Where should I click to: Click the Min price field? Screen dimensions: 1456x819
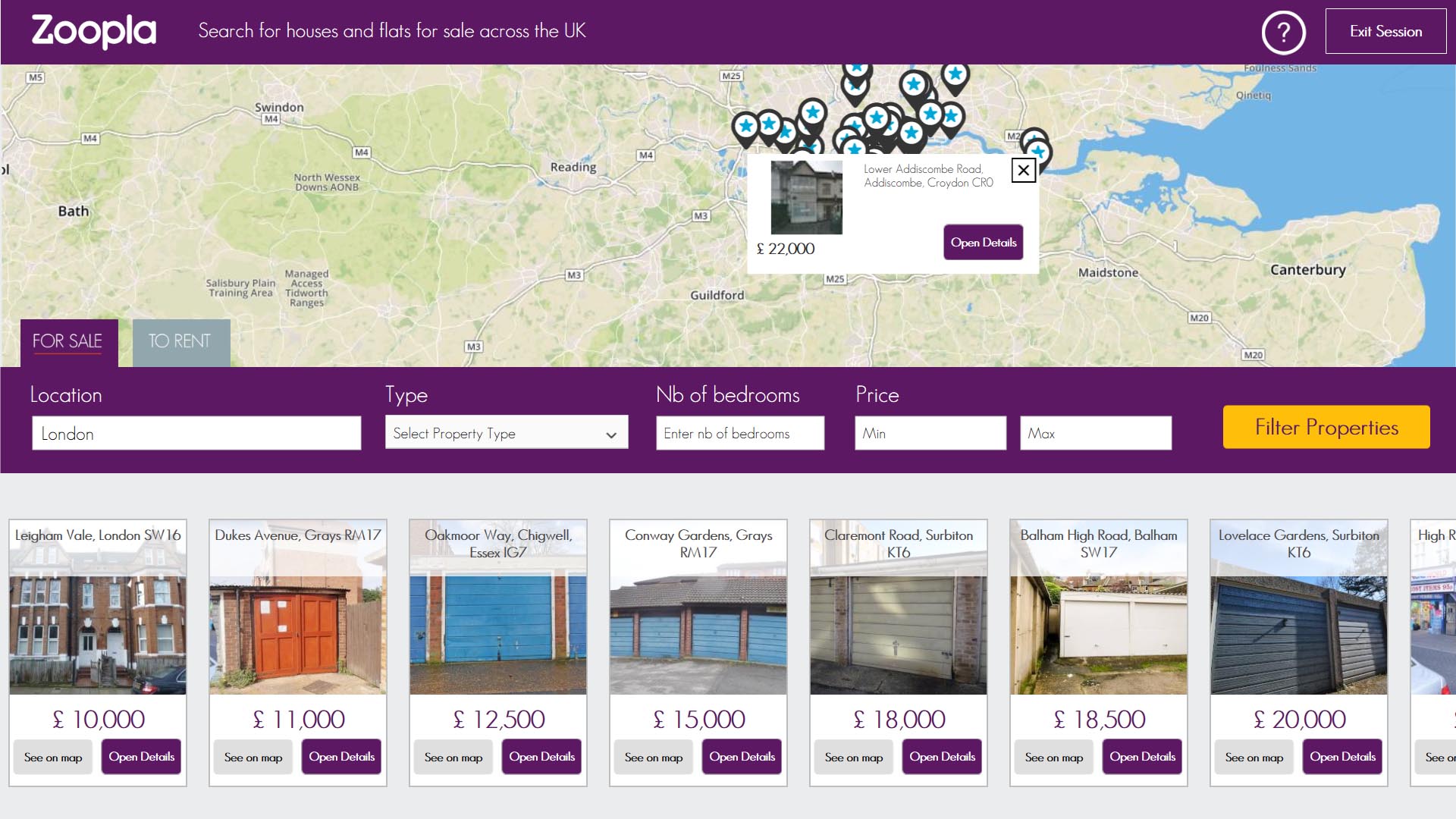point(930,433)
